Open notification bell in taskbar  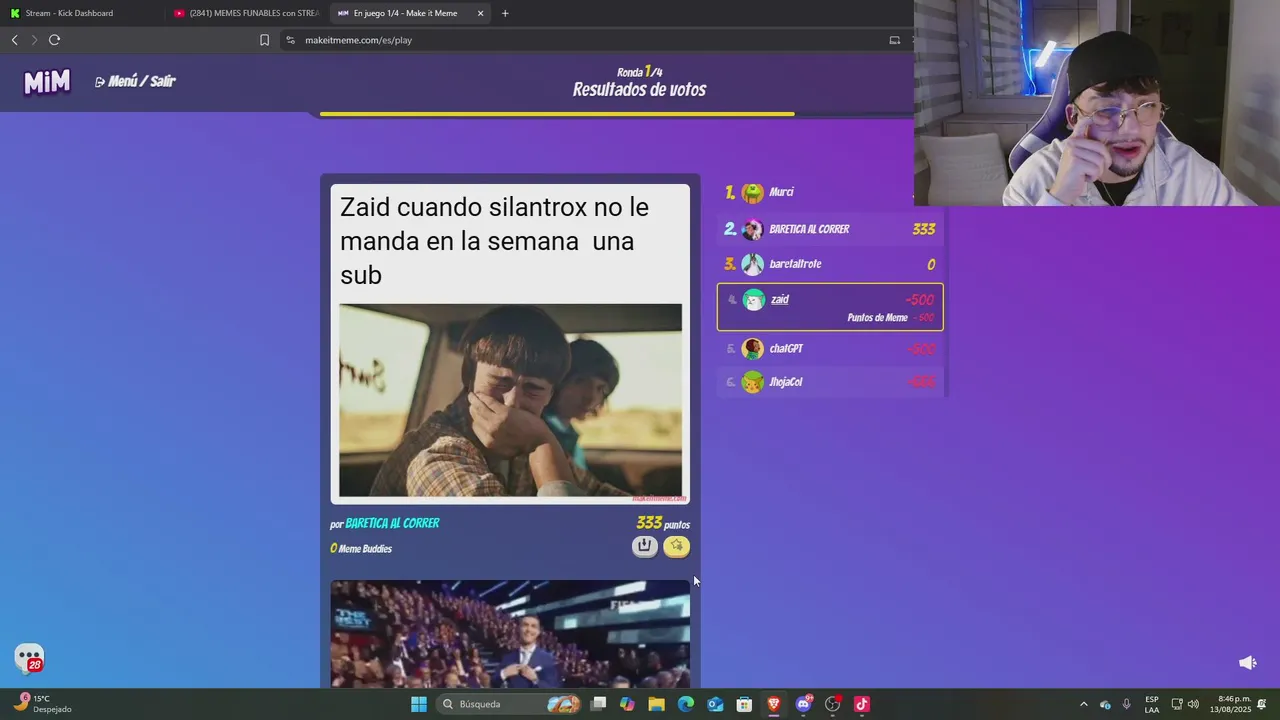click(x=1263, y=704)
